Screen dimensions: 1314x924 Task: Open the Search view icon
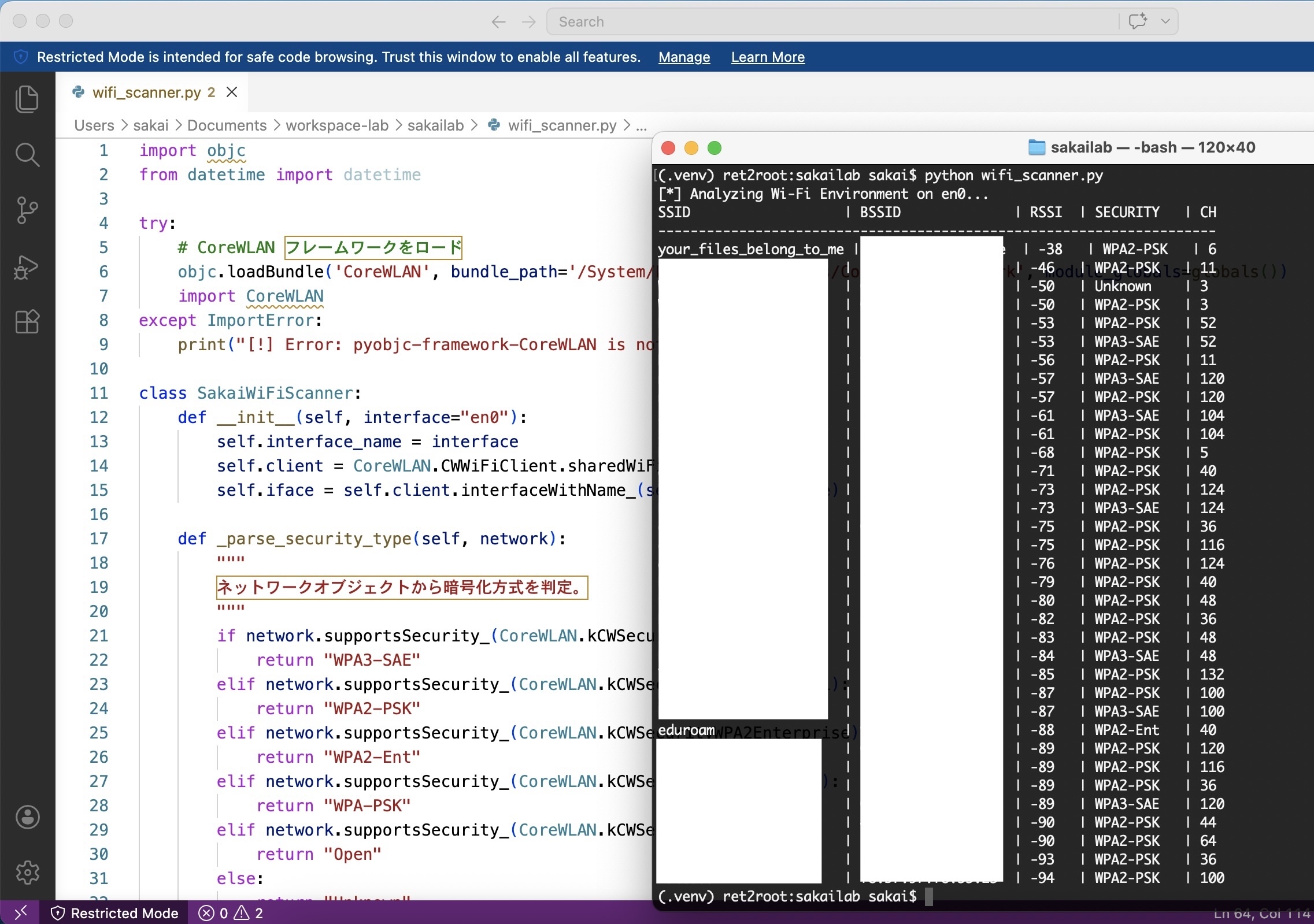pyautogui.click(x=27, y=154)
